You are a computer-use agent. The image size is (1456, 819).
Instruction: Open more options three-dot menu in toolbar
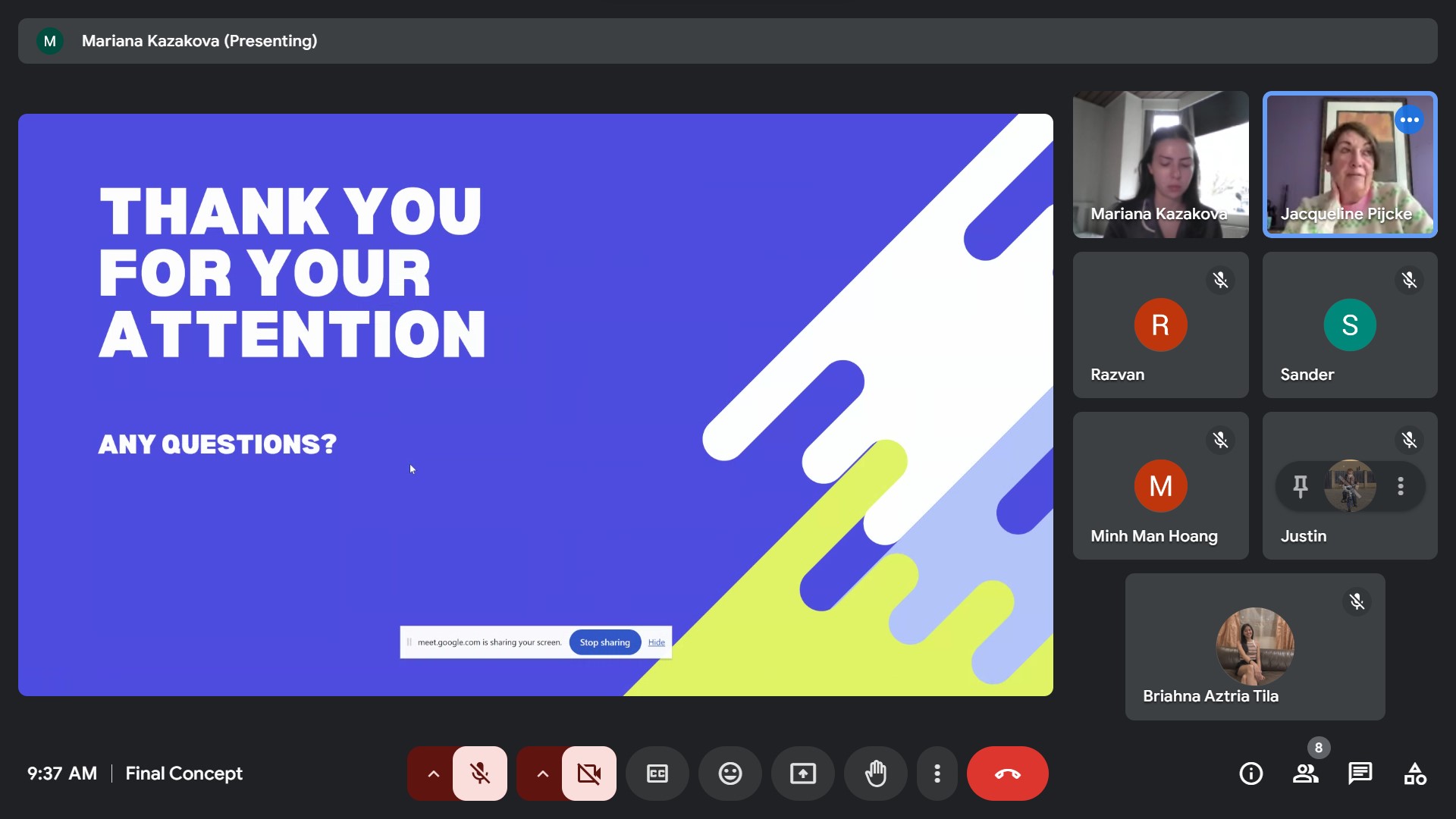click(937, 773)
